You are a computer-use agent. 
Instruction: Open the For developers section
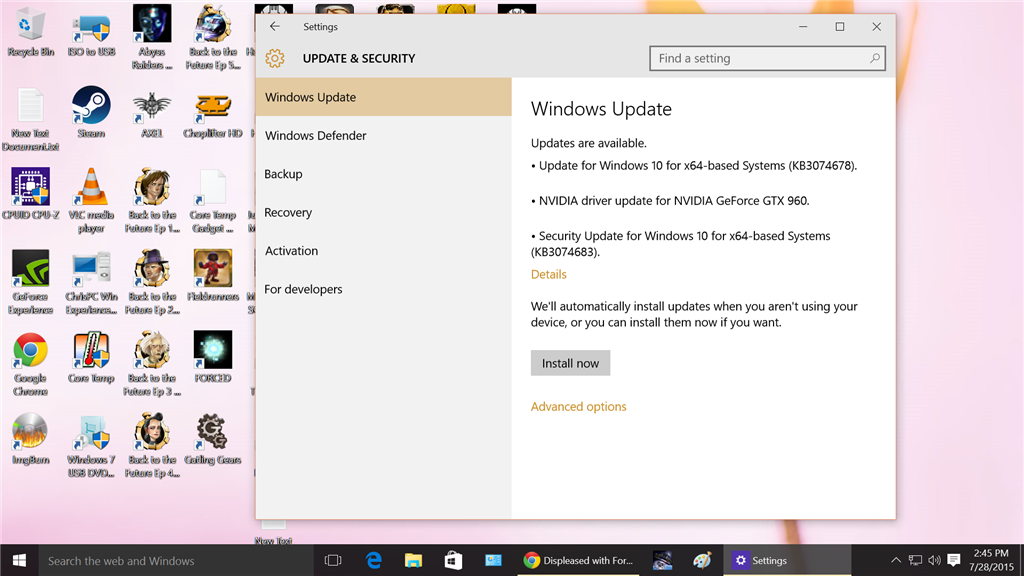click(383, 289)
